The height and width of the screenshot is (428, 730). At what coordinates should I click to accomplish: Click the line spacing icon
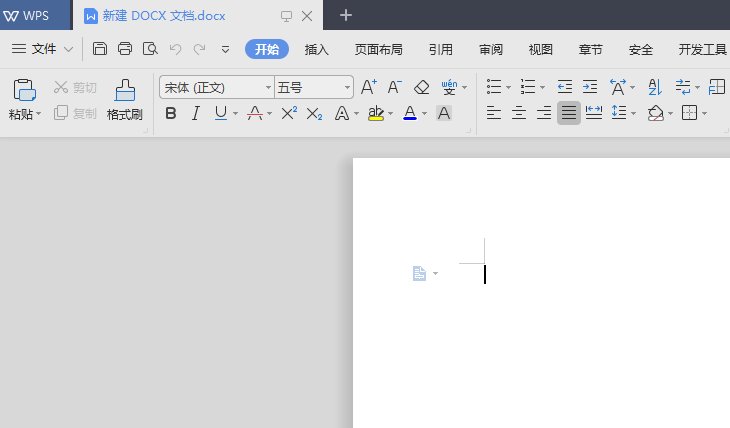click(619, 112)
